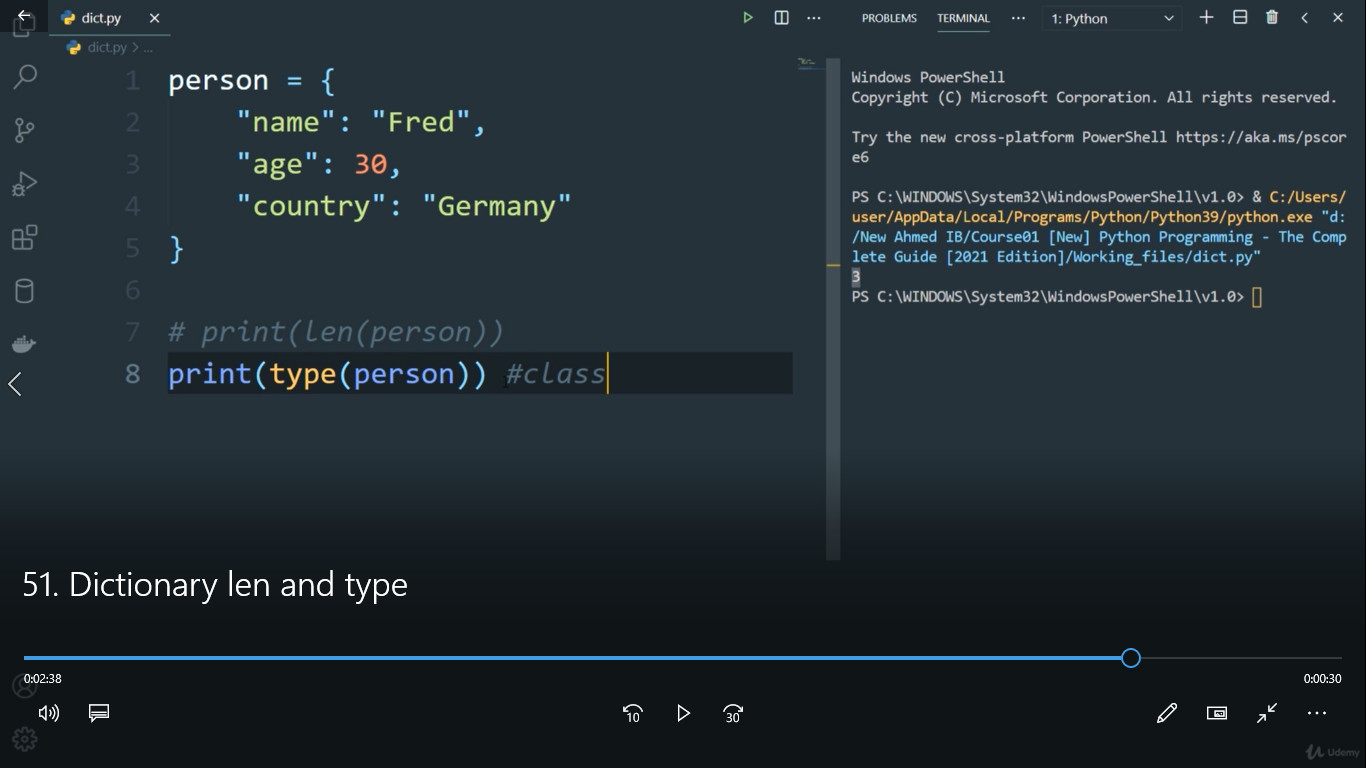
Task: Open the pen annotation tool
Action: coord(1166,713)
